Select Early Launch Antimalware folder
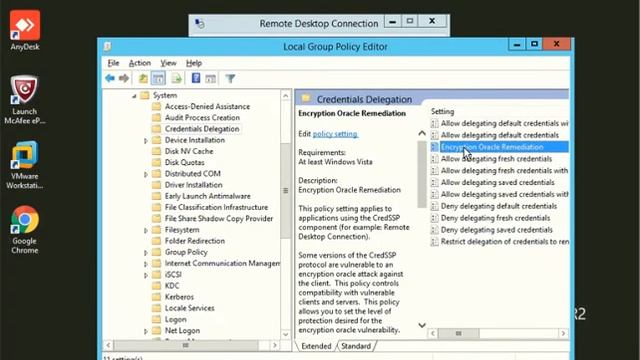 (208, 196)
